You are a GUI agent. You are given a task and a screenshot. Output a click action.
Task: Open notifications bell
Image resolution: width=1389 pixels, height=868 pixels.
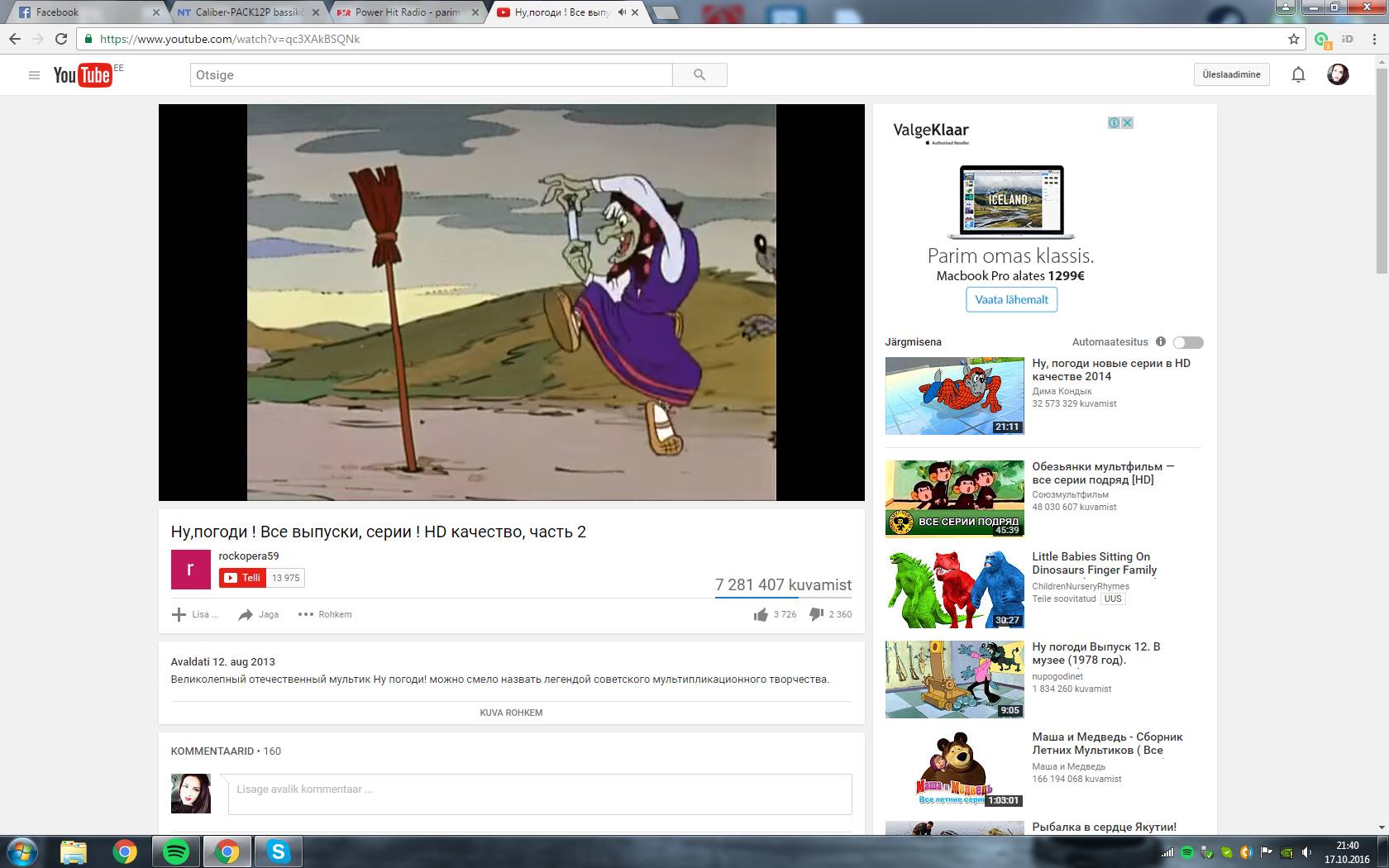pos(1298,75)
